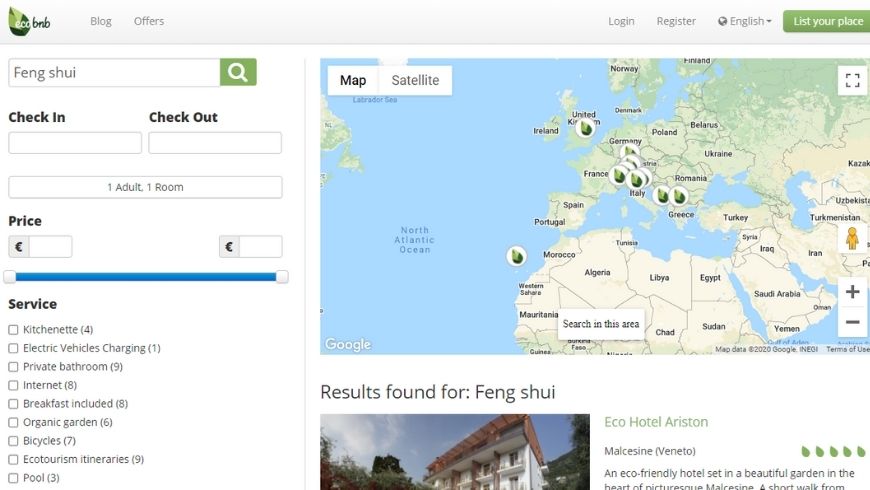Focus the maximum price euro field
Screen dimensions: 870x490
[261, 247]
